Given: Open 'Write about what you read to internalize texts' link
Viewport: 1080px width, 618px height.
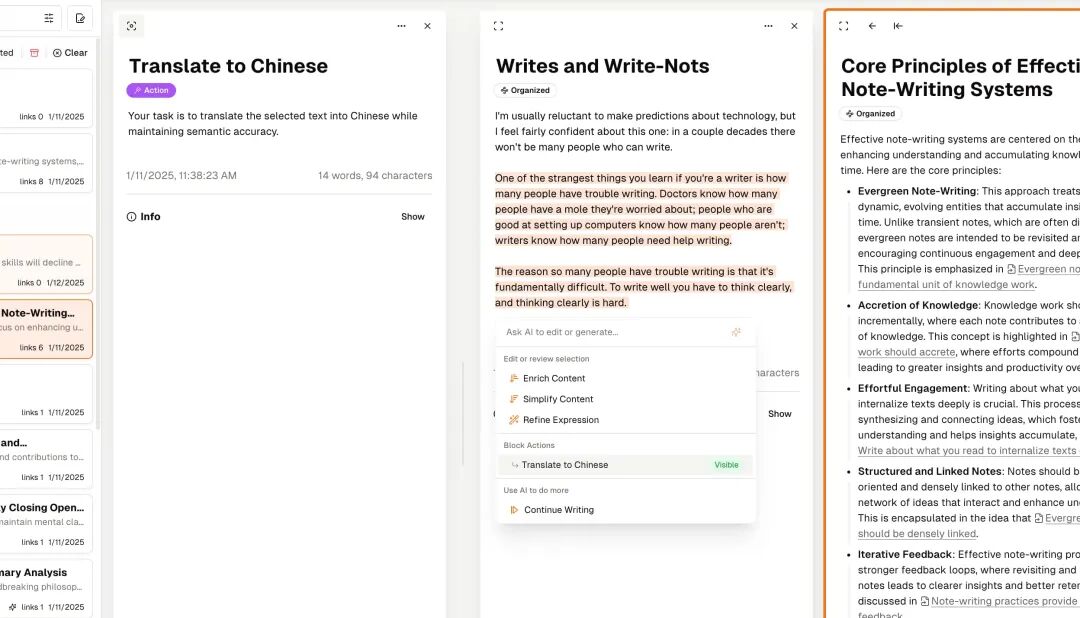Looking at the screenshot, I should (966, 451).
